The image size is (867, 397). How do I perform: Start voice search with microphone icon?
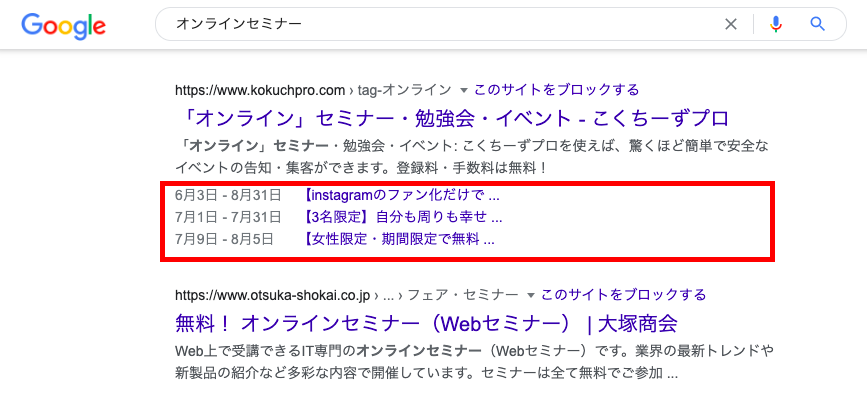776,24
